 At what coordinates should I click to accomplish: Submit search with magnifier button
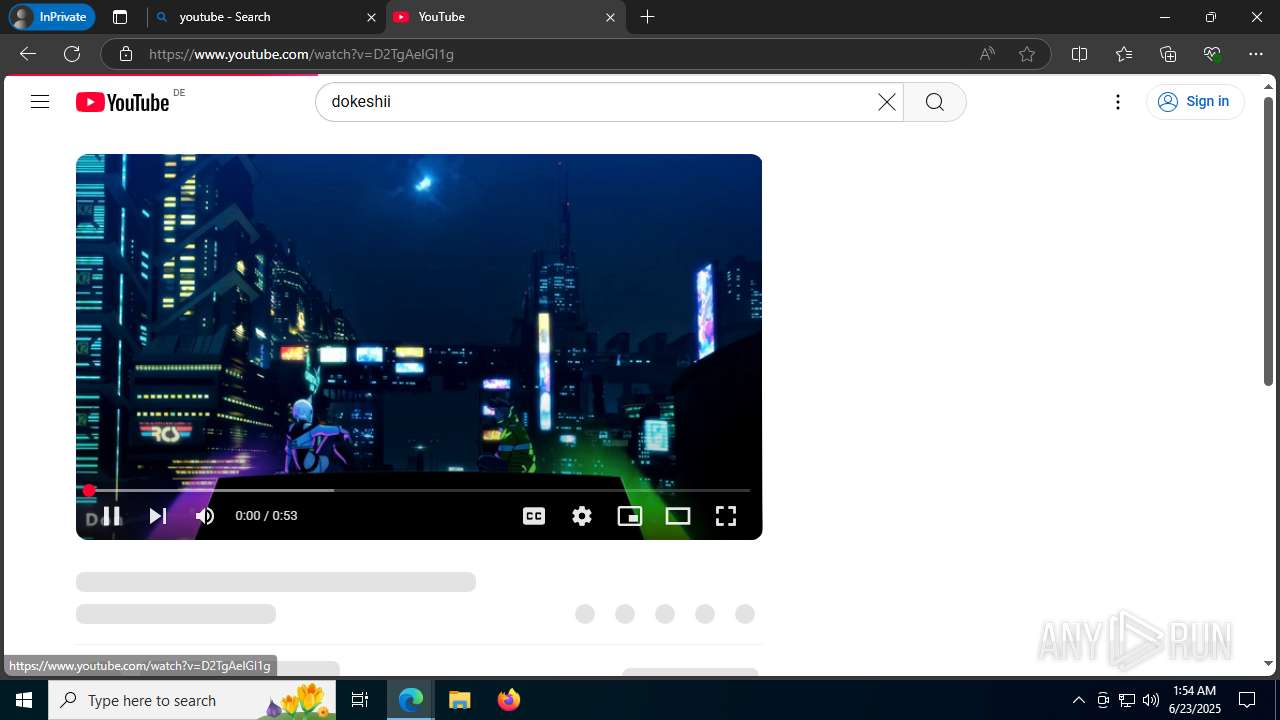tap(935, 102)
